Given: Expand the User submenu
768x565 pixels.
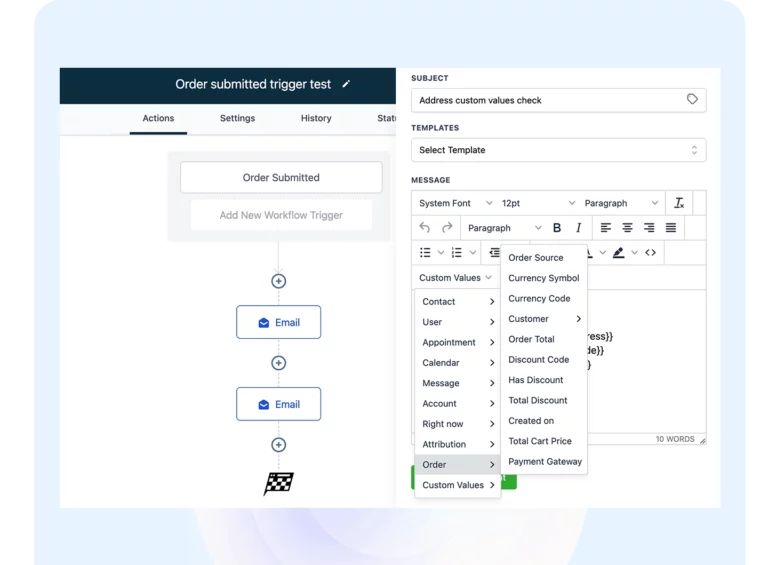Looking at the screenshot, I should 457,322.
